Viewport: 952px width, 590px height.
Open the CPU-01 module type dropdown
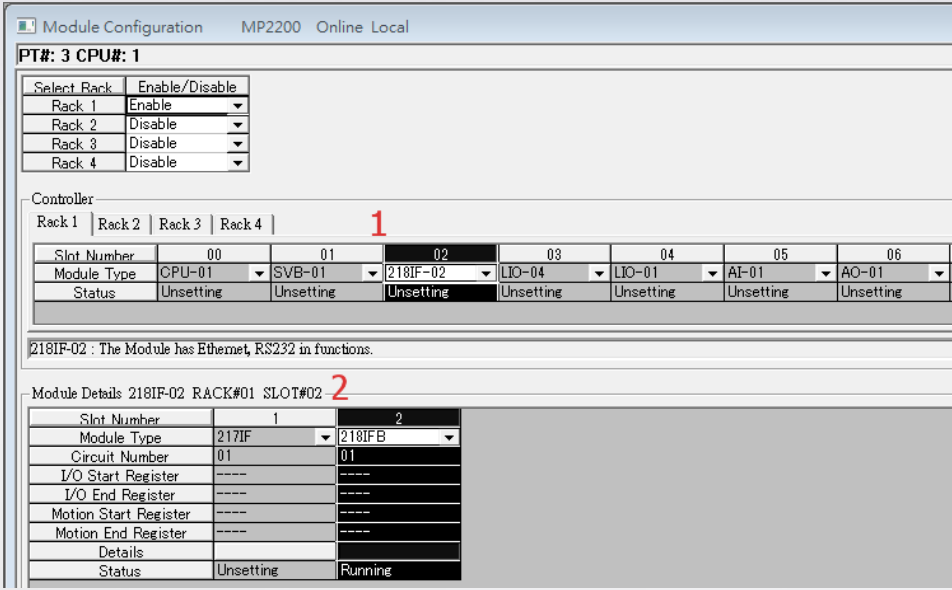(259, 273)
